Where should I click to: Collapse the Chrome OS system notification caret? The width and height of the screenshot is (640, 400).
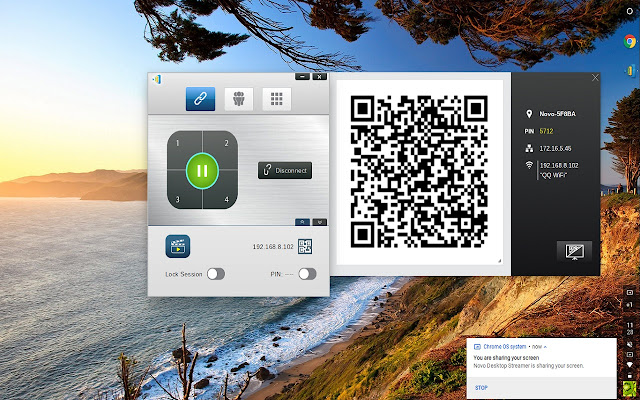[545, 347]
